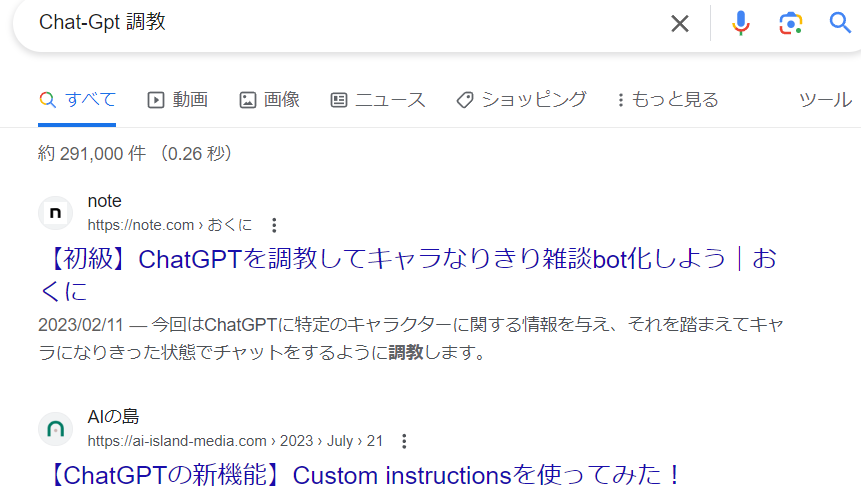Start voice search with microphone icon
Screen dimensions: 861x493
pyautogui.click(x=740, y=23)
